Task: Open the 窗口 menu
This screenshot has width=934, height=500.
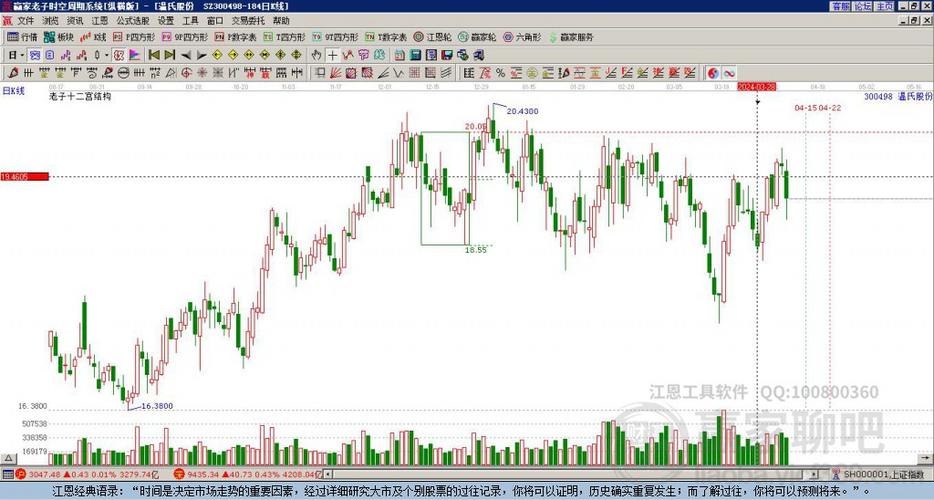Action: [x=215, y=21]
